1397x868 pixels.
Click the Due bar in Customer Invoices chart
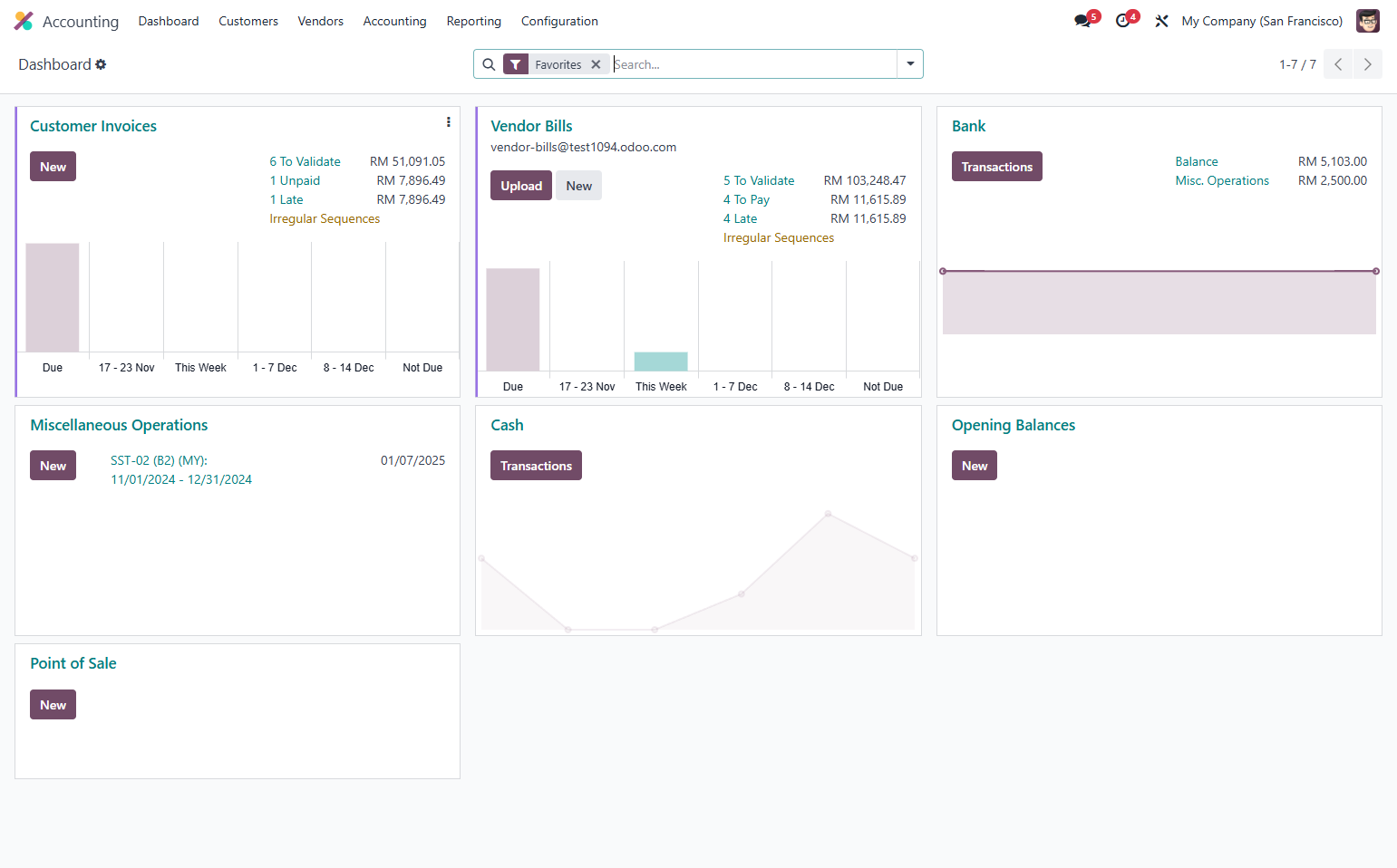click(x=53, y=297)
